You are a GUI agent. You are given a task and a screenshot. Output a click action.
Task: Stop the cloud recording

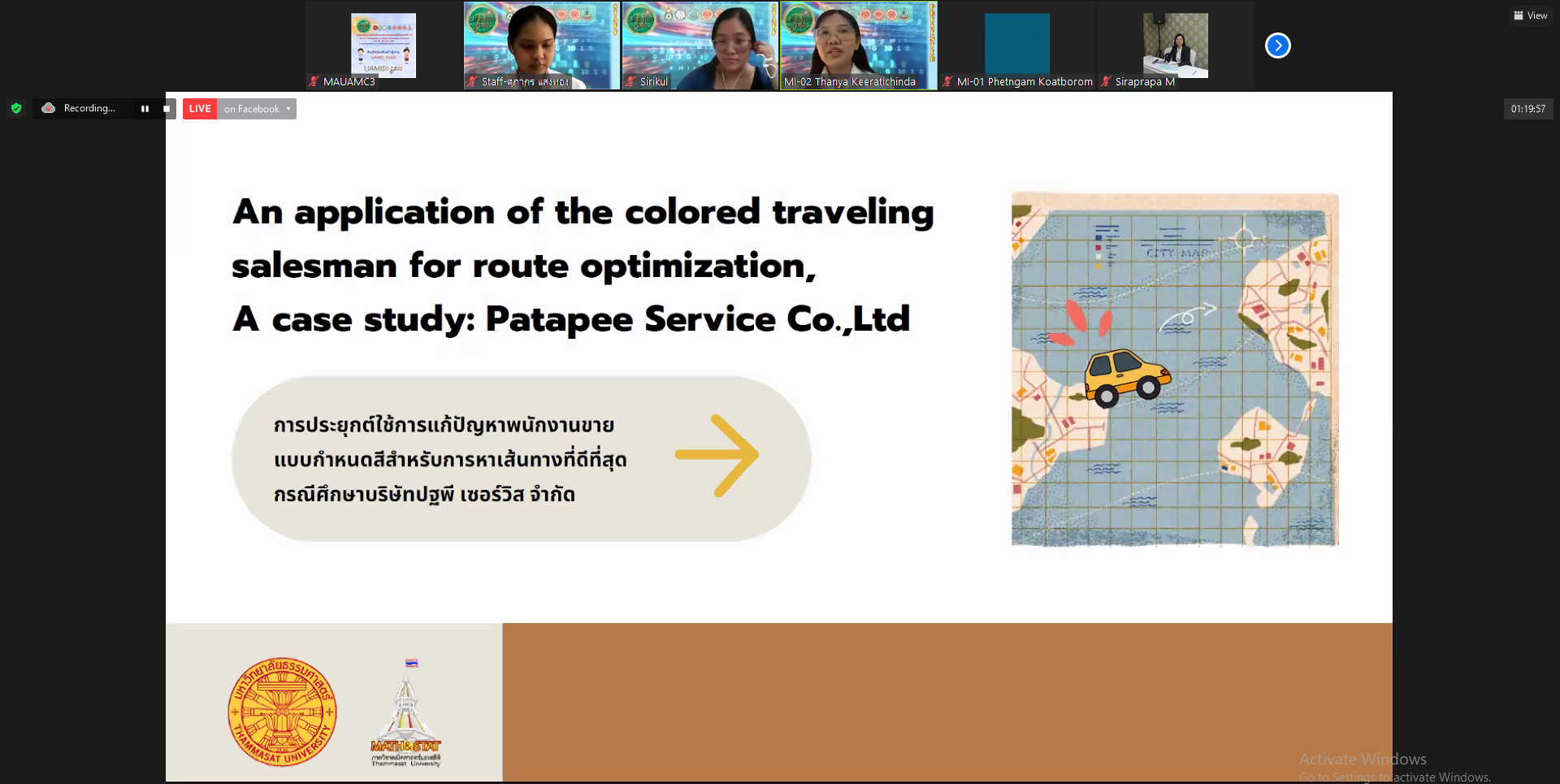coord(167,109)
